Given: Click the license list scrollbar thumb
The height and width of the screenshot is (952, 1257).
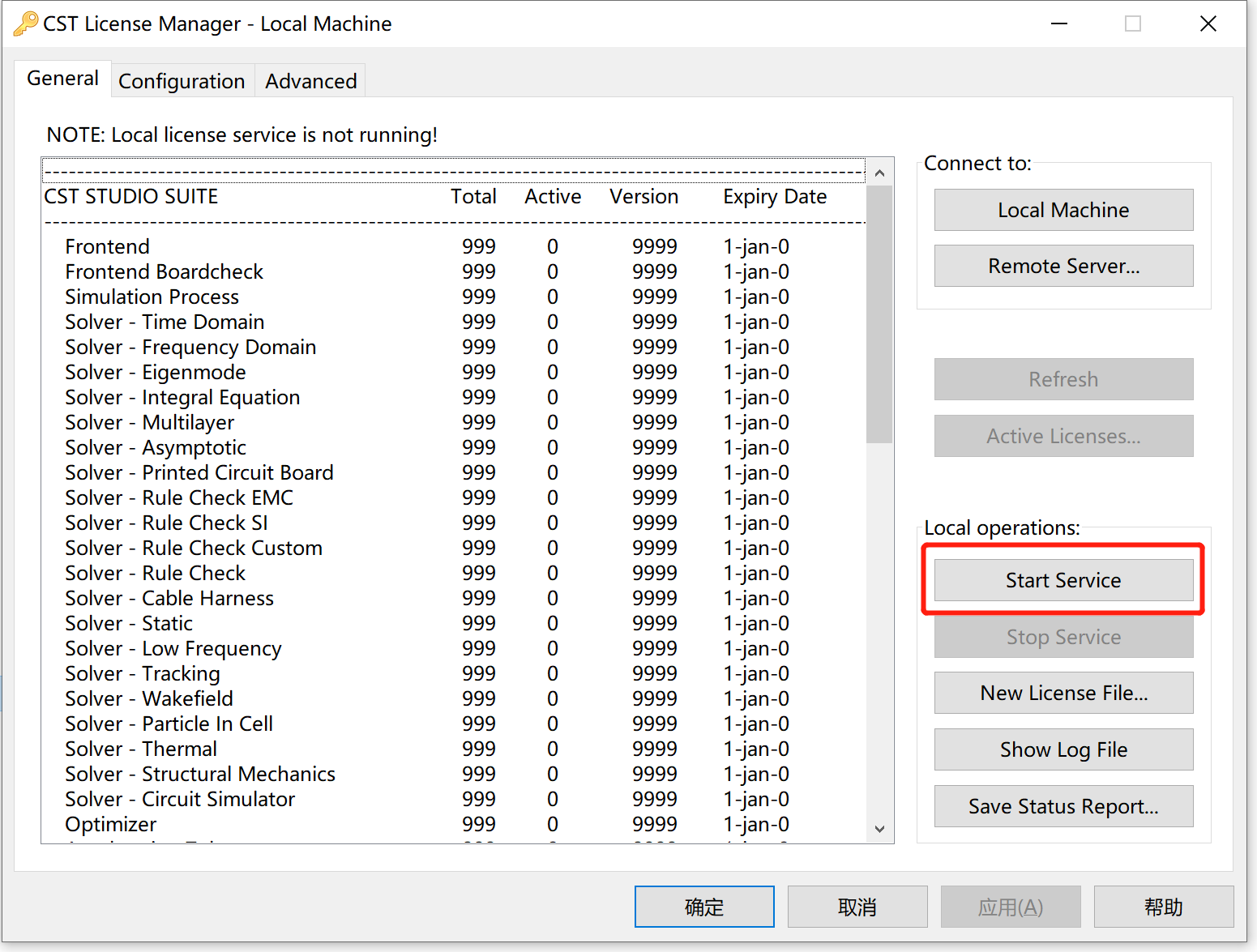Looking at the screenshot, I should tap(879, 314).
